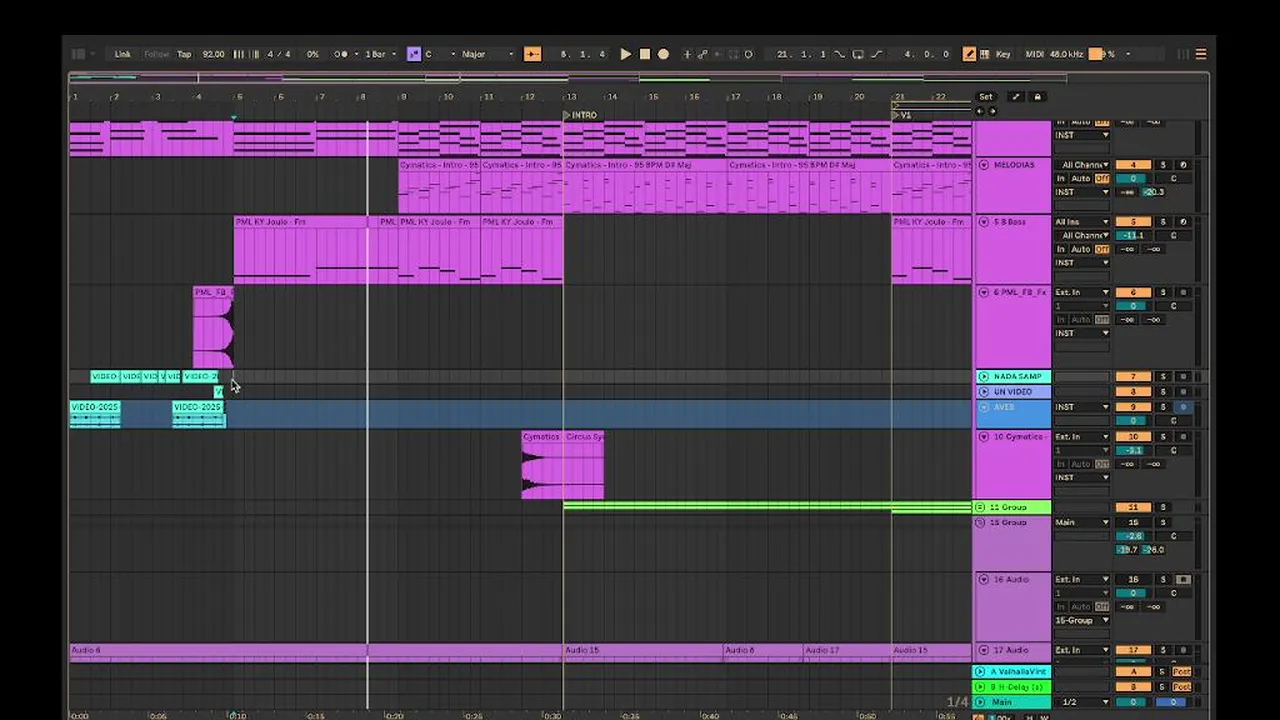Unfold the UN VIDEO track
1280x720 pixels.
coord(983,392)
